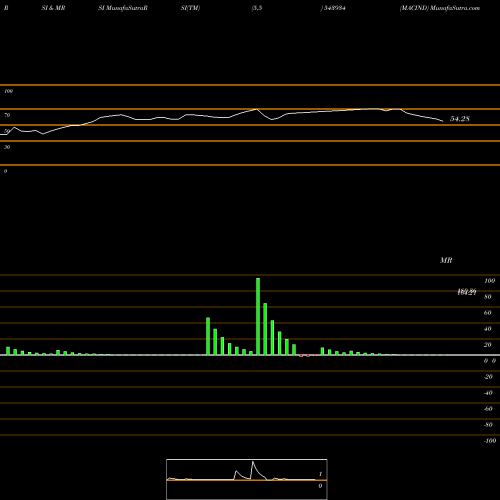Click the RSI line peak near level 70
Image resolution: width=500 pixels, height=500 pixels.
pos(257,109)
